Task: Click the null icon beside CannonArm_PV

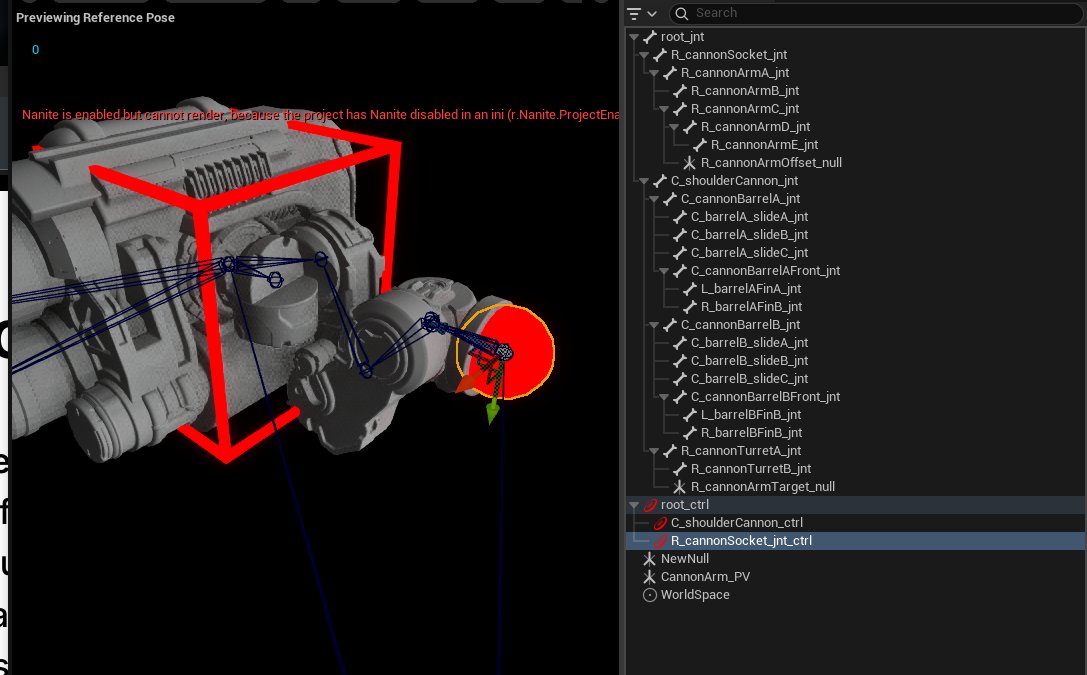Action: [x=650, y=577]
